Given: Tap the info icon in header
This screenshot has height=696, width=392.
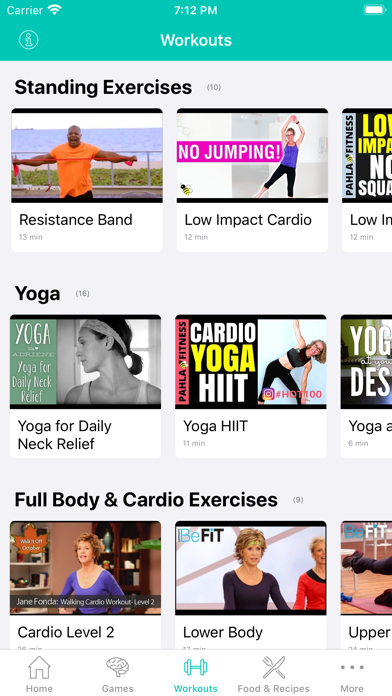Looking at the screenshot, I should tap(28, 40).
